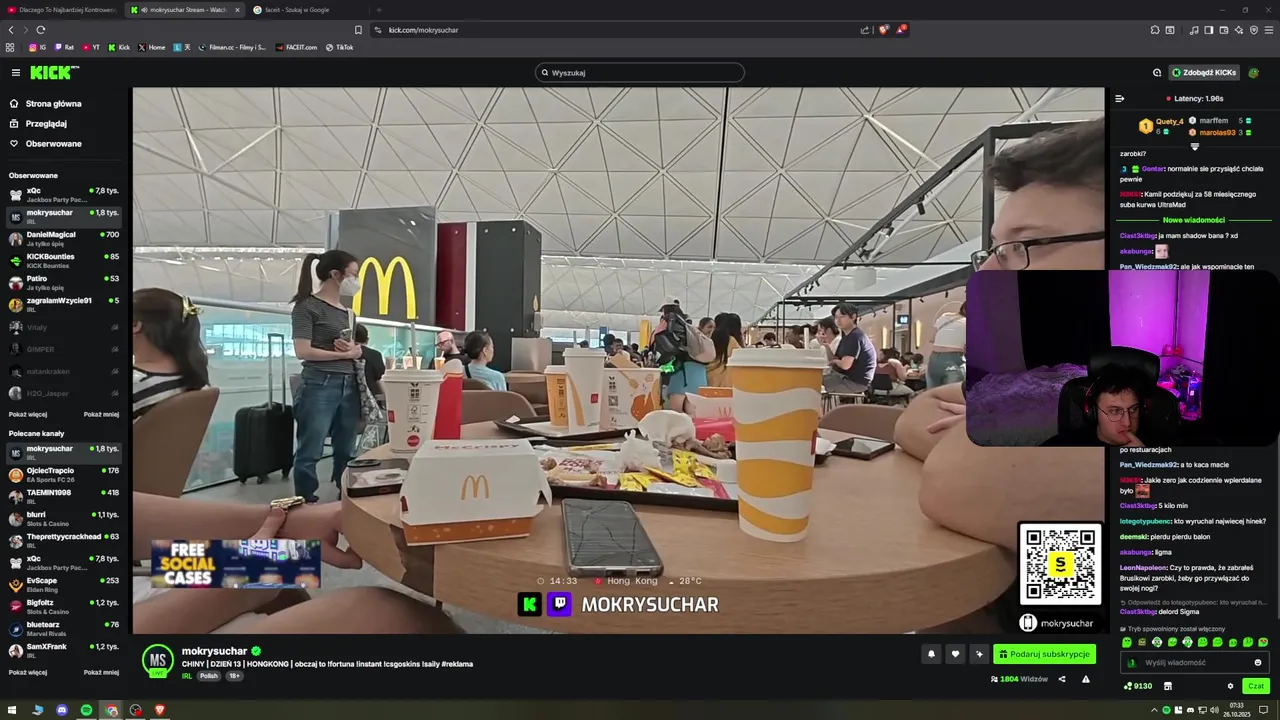This screenshot has width=1280, height=720.
Task: Open KICKBounties channel in sidebar
Action: 64,260
